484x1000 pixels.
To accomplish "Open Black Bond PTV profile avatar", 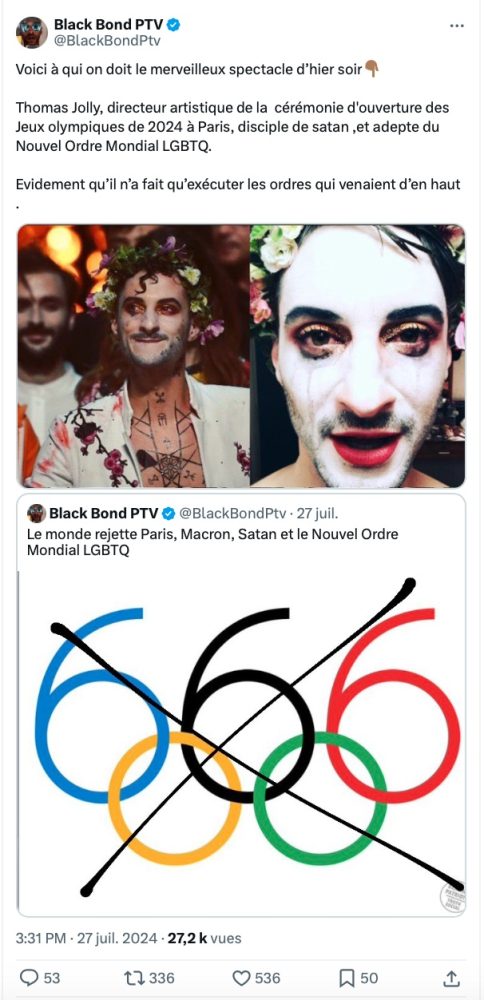I will (31, 33).
